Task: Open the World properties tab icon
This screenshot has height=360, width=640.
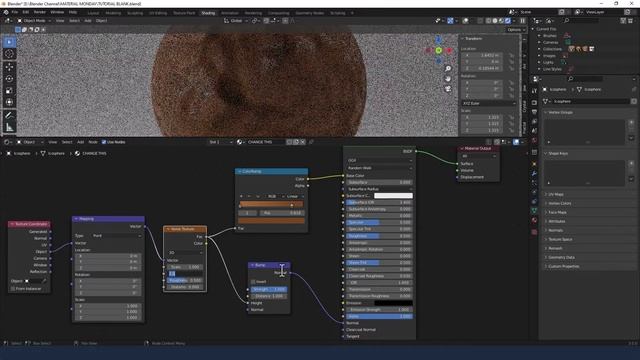Action: [534, 140]
